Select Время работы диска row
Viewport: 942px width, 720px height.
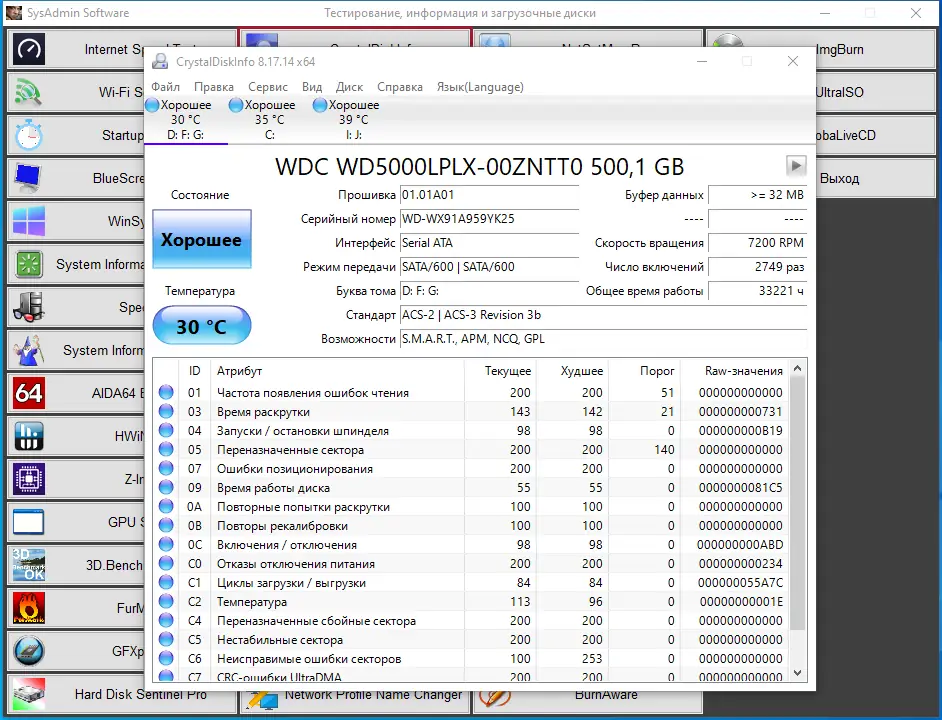(471, 487)
